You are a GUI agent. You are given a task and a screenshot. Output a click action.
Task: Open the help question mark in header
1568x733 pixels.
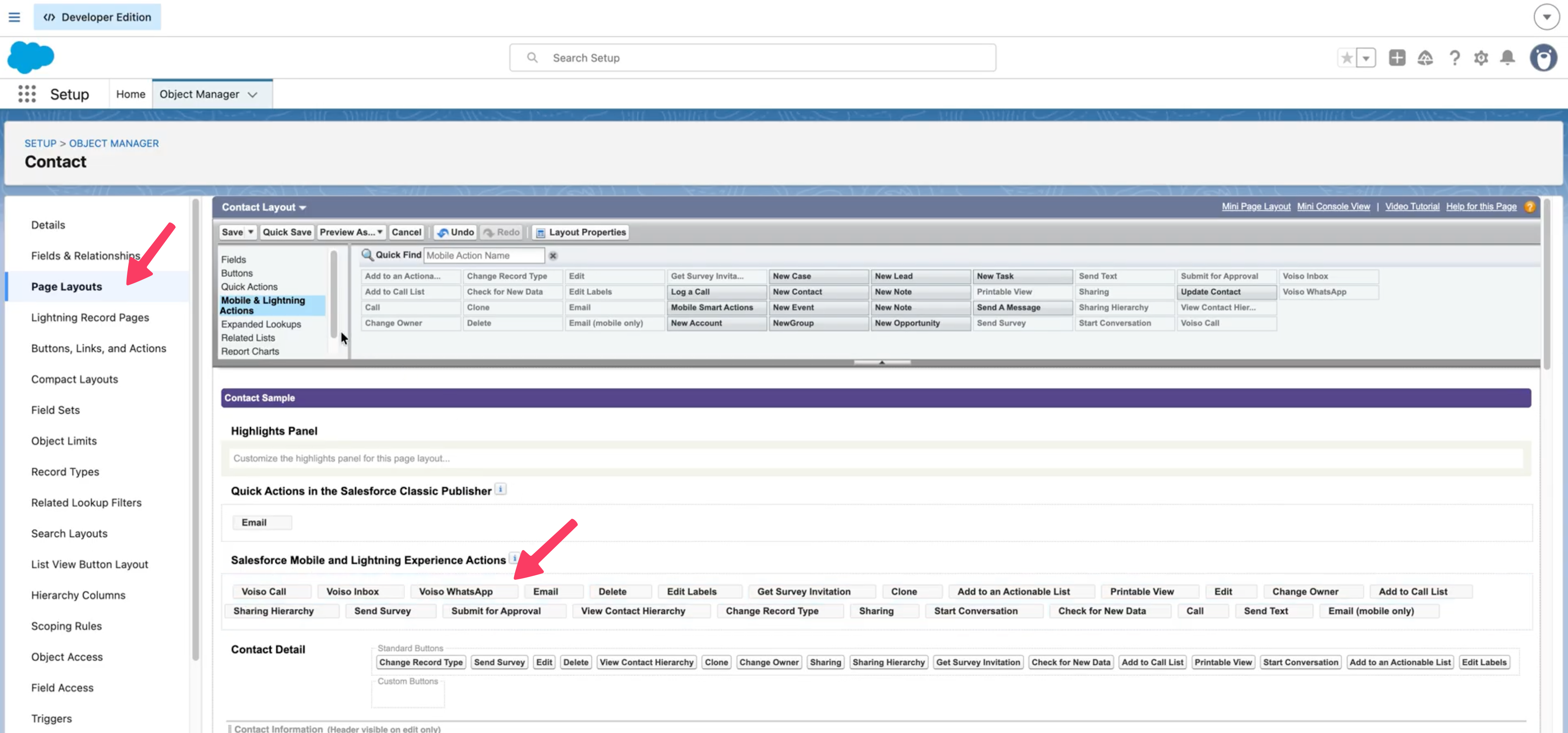(1454, 58)
